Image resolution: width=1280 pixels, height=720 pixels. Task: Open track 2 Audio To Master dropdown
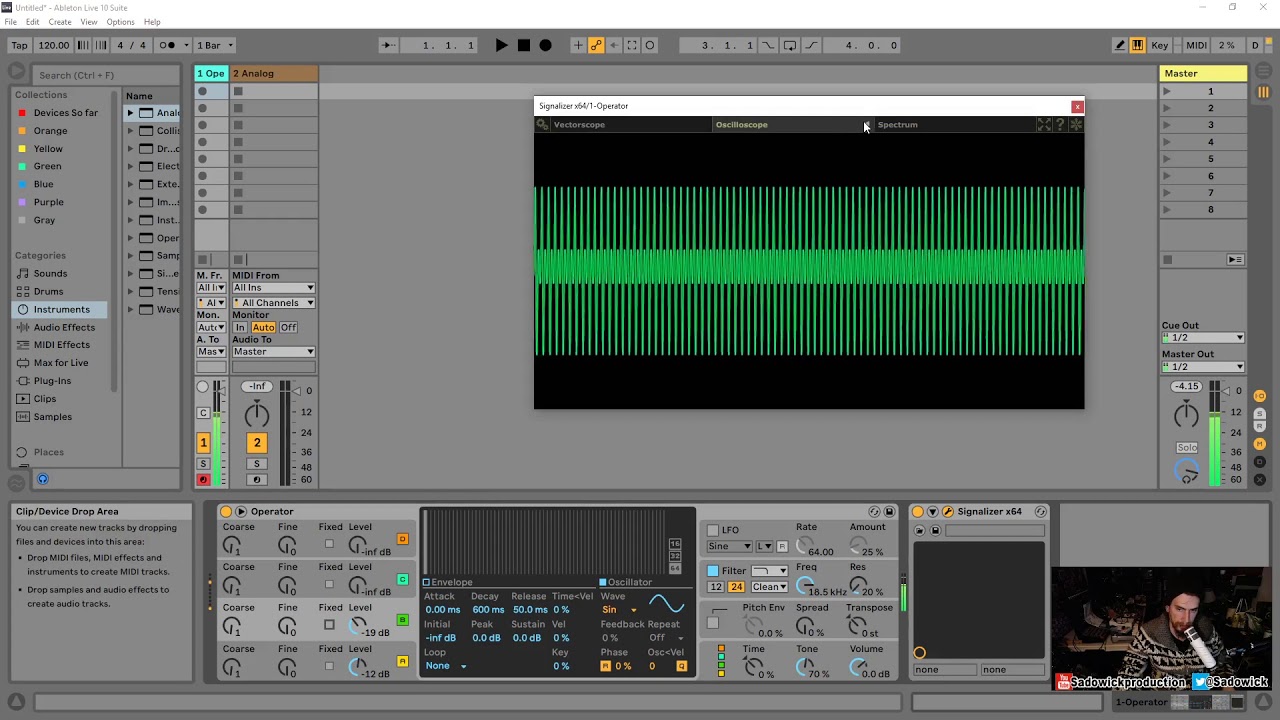[273, 352]
